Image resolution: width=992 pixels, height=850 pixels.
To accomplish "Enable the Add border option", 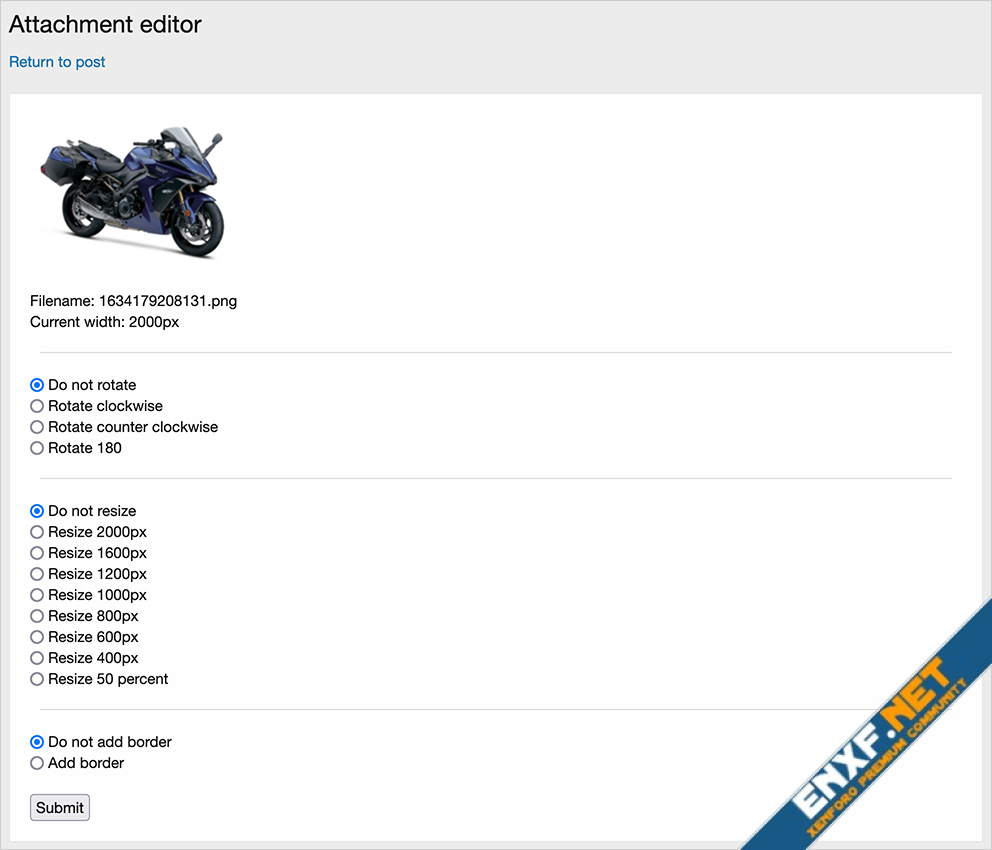I will pyautogui.click(x=37, y=763).
